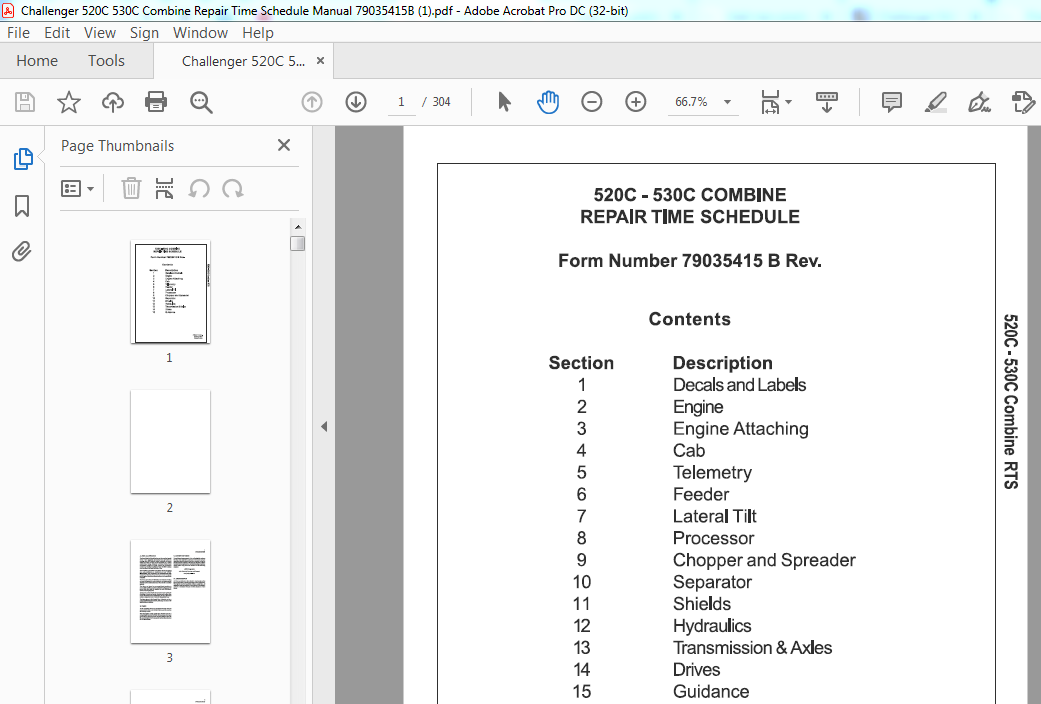The height and width of the screenshot is (704, 1041).
Task: Click the Insert pages thumbnail tool
Action: coord(164,189)
